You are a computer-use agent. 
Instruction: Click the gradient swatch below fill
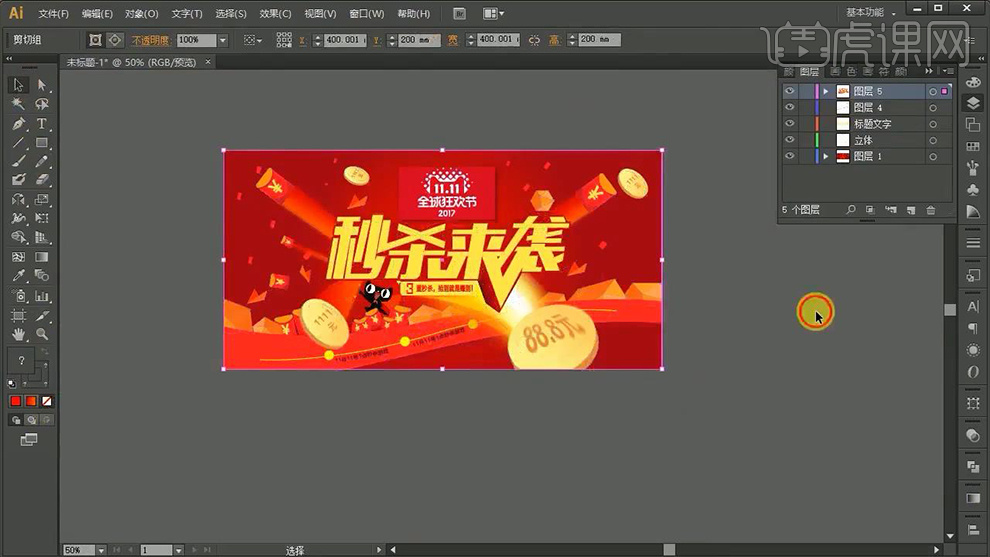(x=31, y=401)
